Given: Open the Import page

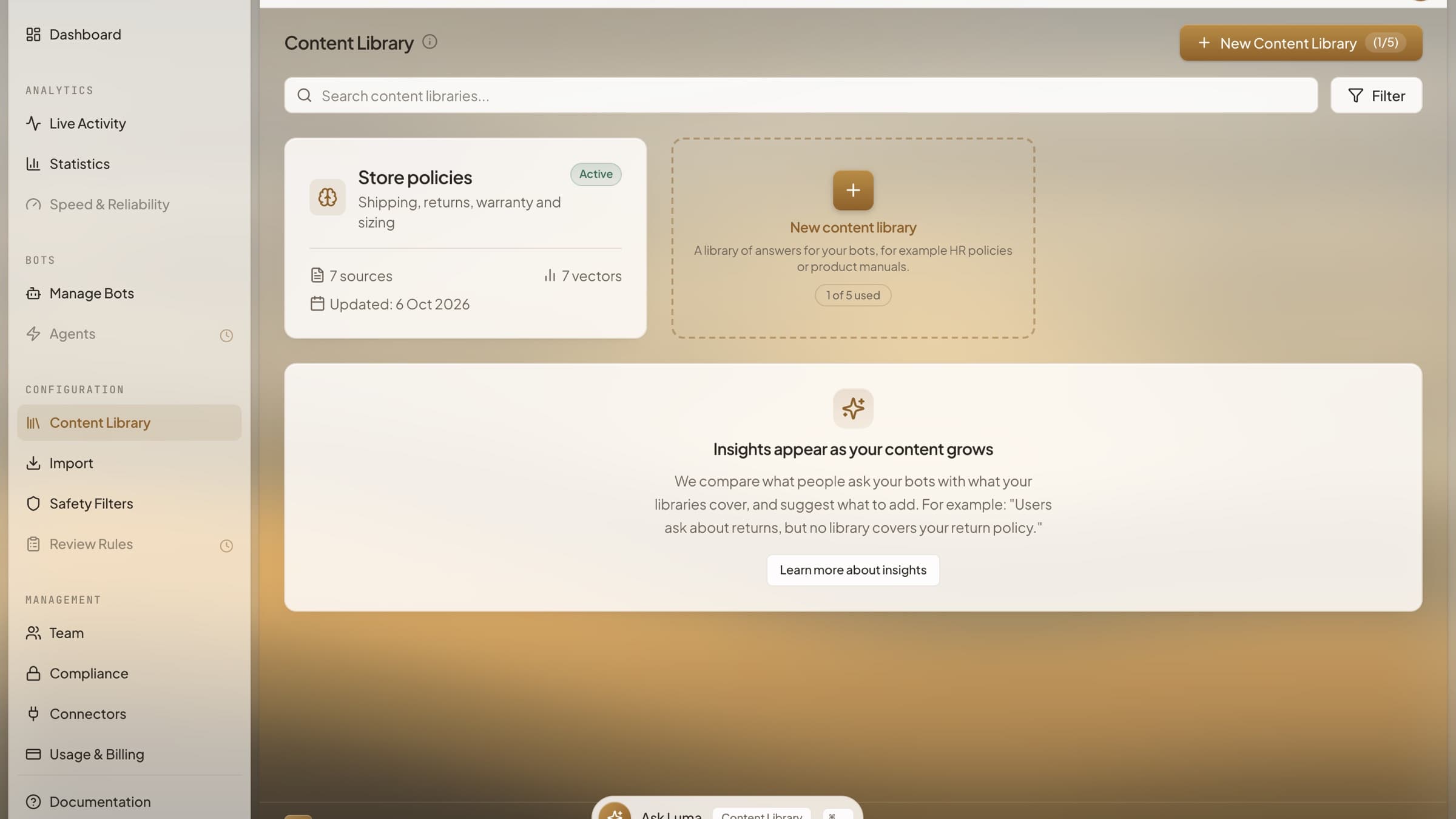Looking at the screenshot, I should [129, 463].
